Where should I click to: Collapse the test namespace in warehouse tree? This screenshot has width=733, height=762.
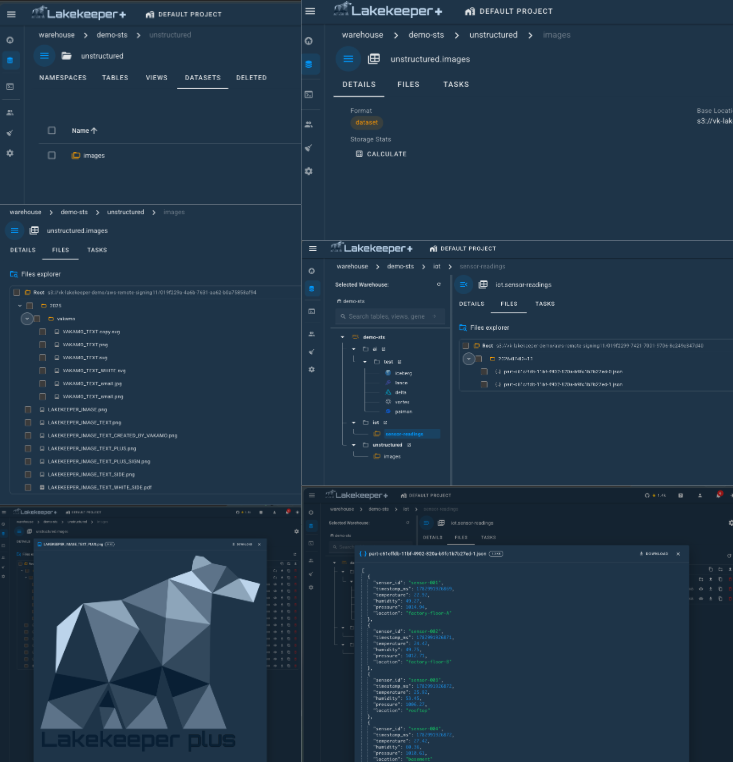coord(365,362)
